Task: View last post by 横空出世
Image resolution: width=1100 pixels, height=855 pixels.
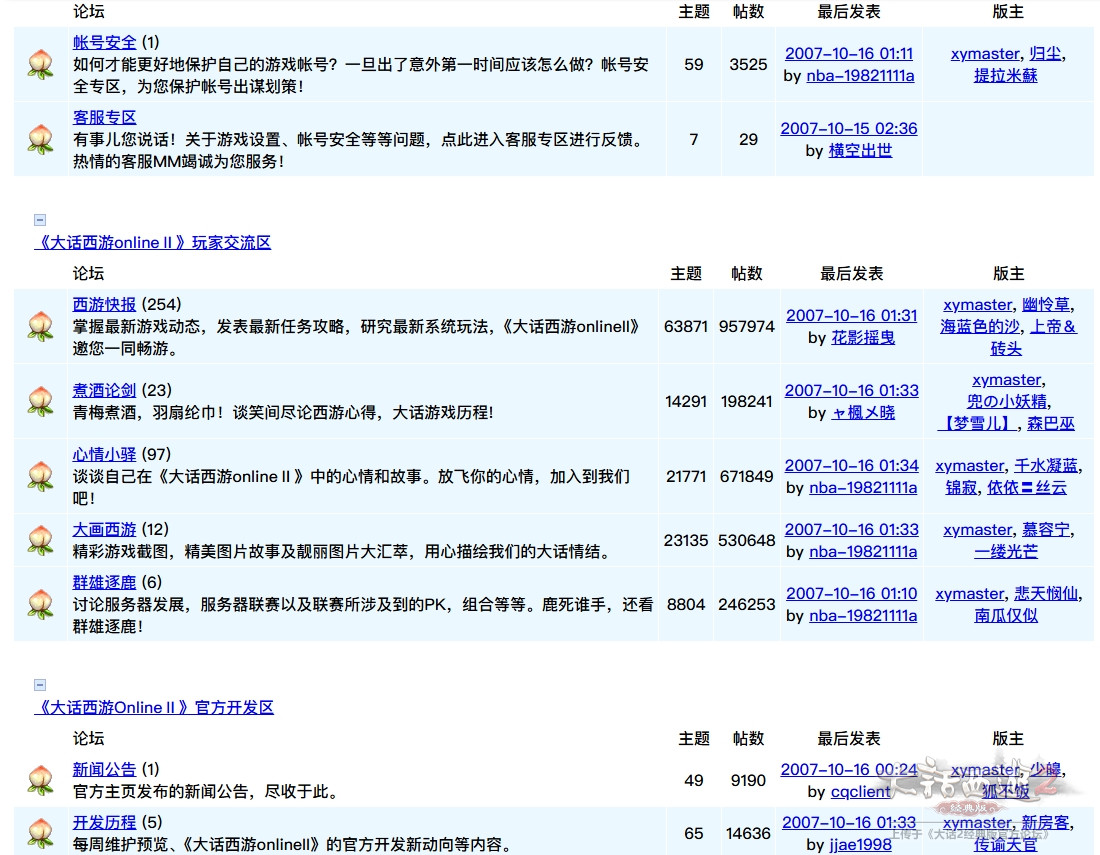Action: tap(860, 150)
